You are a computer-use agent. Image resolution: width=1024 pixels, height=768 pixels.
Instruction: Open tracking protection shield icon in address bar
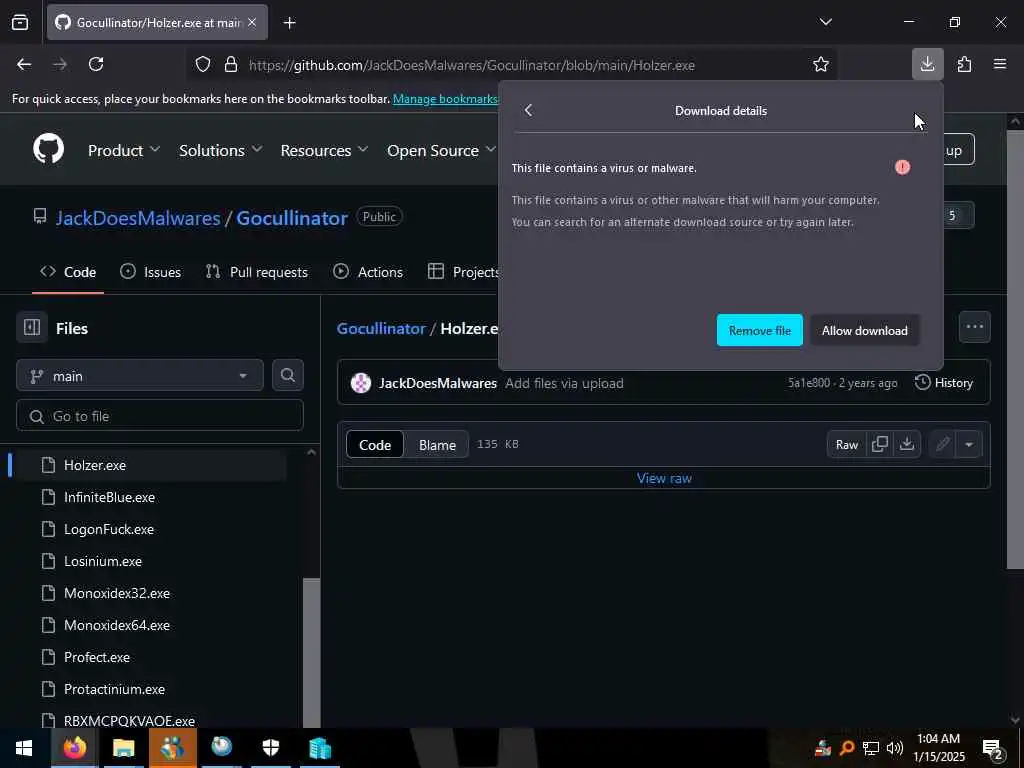click(203, 65)
